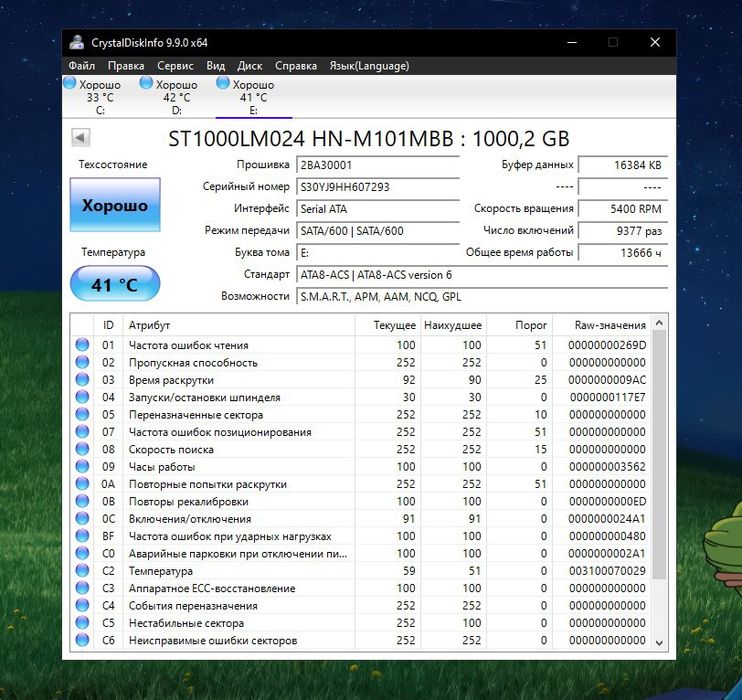Image resolution: width=742 pixels, height=700 pixels.
Task: Click status orb for 0A Повторные попытки раскрутки
Action: coord(82,484)
